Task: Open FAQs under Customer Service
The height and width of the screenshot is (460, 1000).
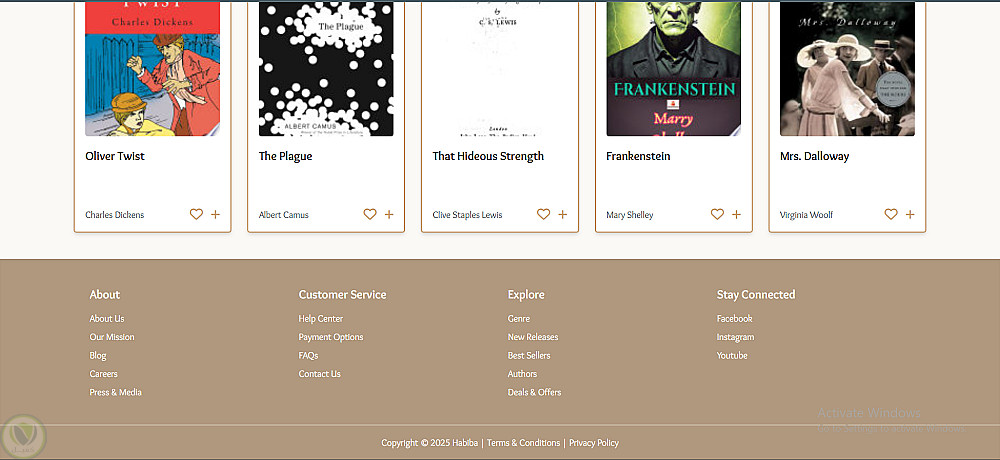Action: (x=308, y=356)
